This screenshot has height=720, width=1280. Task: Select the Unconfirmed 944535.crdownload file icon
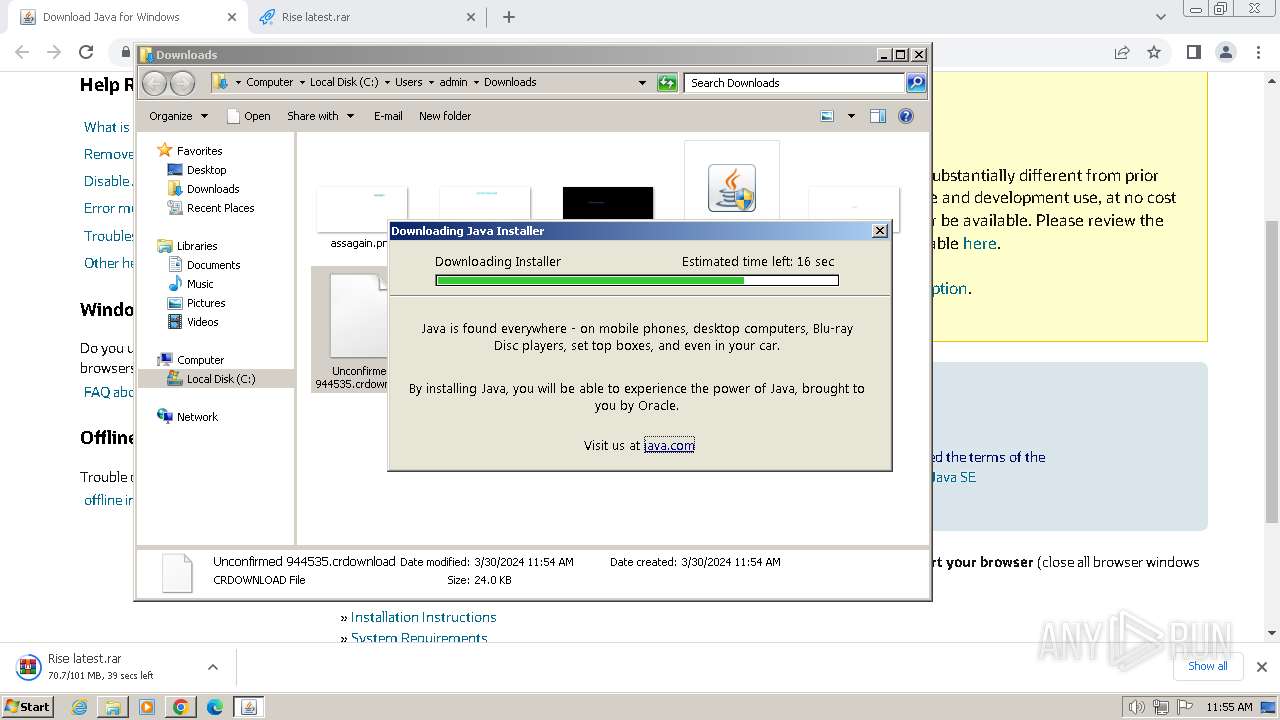(x=358, y=317)
